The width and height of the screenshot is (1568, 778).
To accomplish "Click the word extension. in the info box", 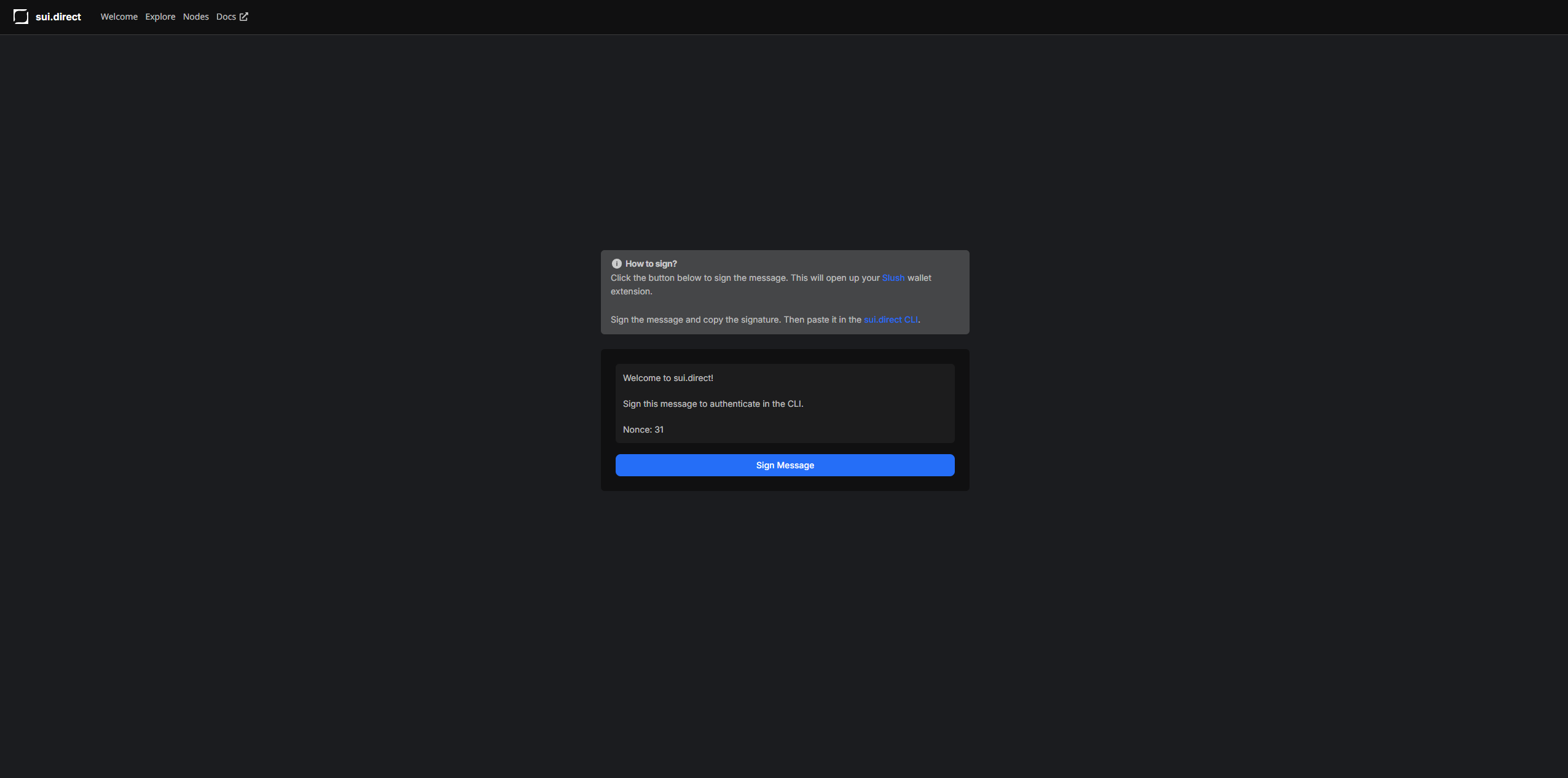I will [x=631, y=291].
